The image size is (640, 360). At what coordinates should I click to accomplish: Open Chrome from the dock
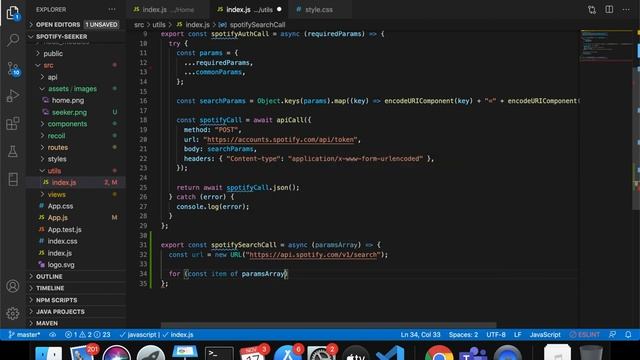click(x=438, y=353)
